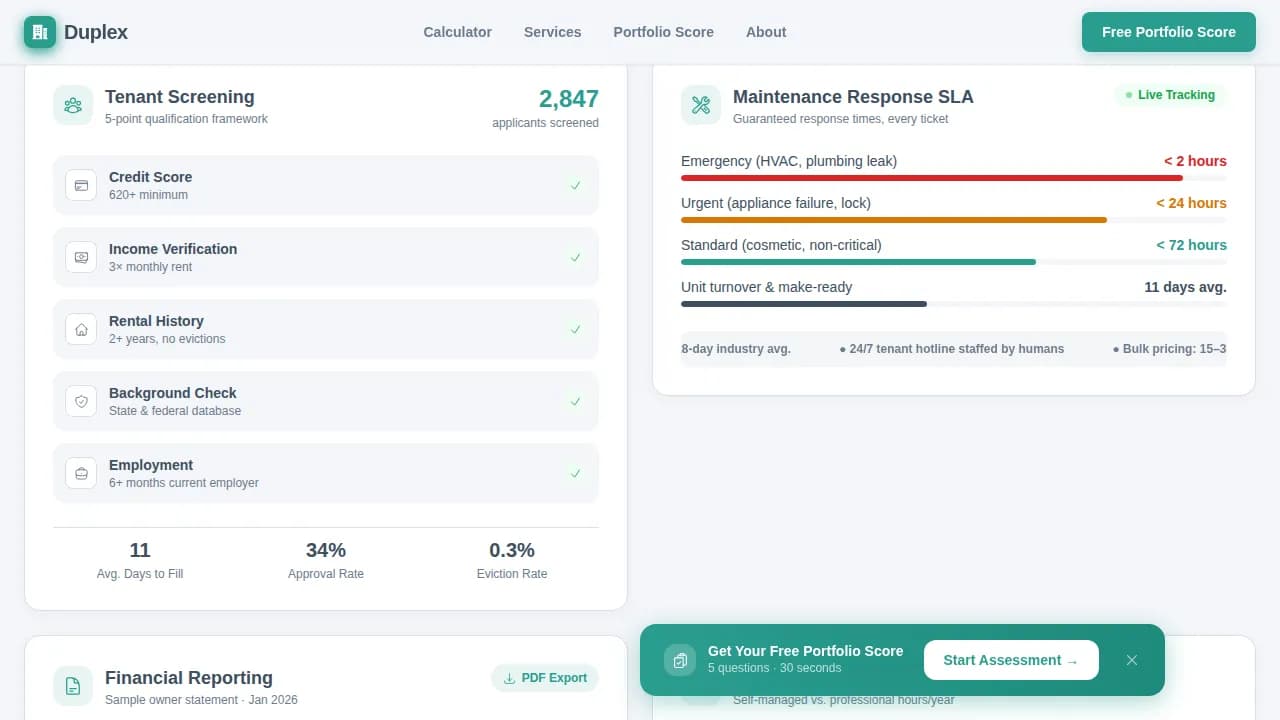
Task: Click the checkmark on Credit Score row
Action: pos(575,185)
